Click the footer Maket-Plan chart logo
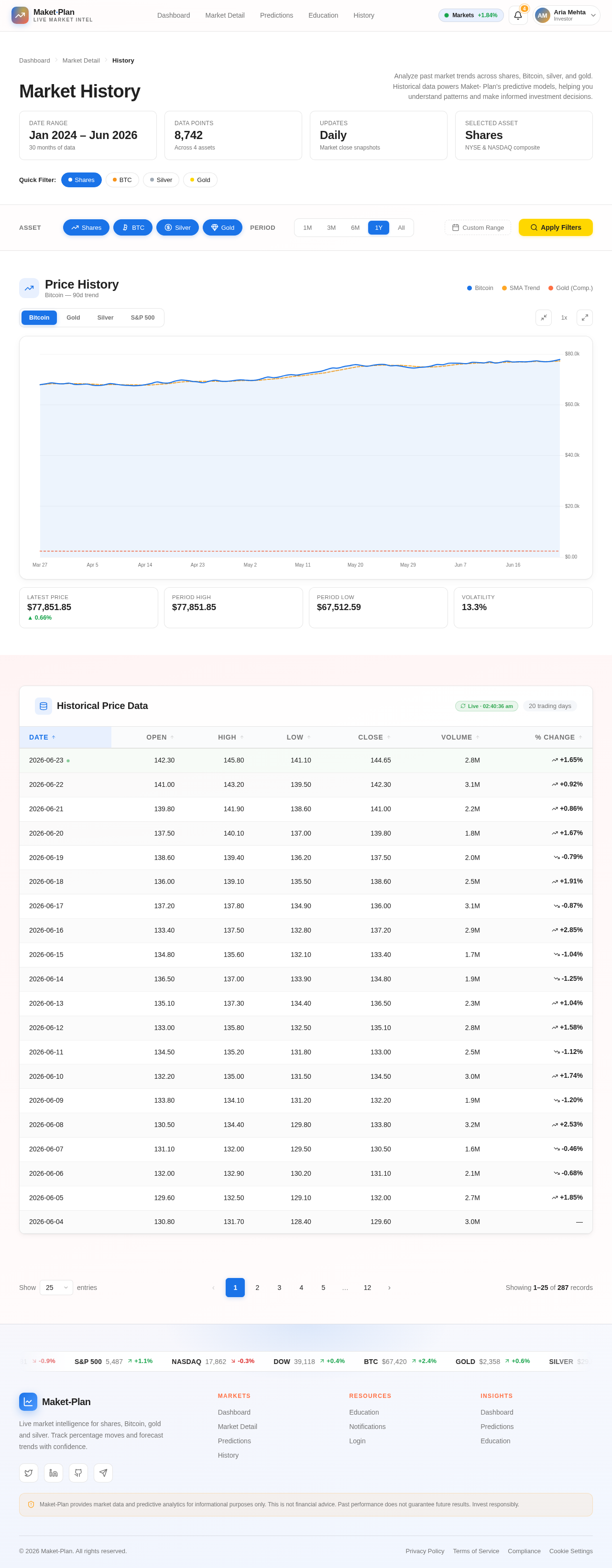Viewport: 612px width, 1568px height. point(28,1402)
